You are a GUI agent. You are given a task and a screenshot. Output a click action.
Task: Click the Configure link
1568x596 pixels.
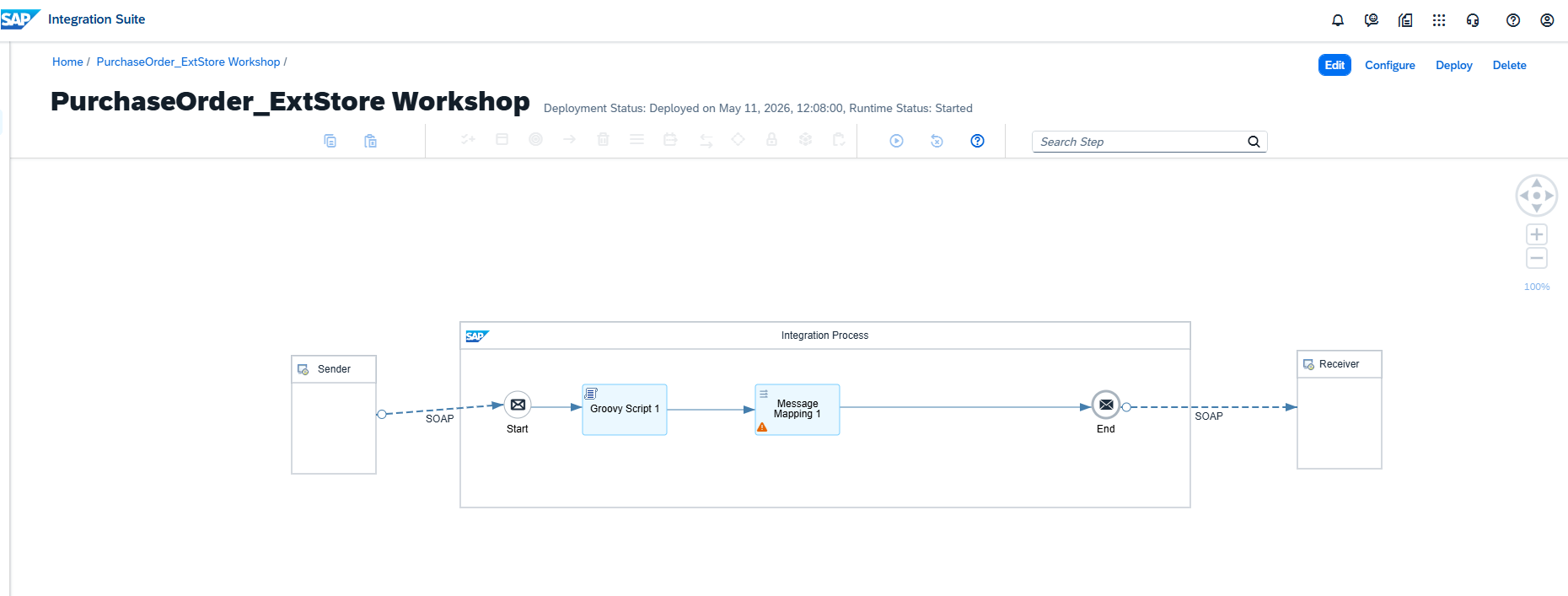point(1390,65)
